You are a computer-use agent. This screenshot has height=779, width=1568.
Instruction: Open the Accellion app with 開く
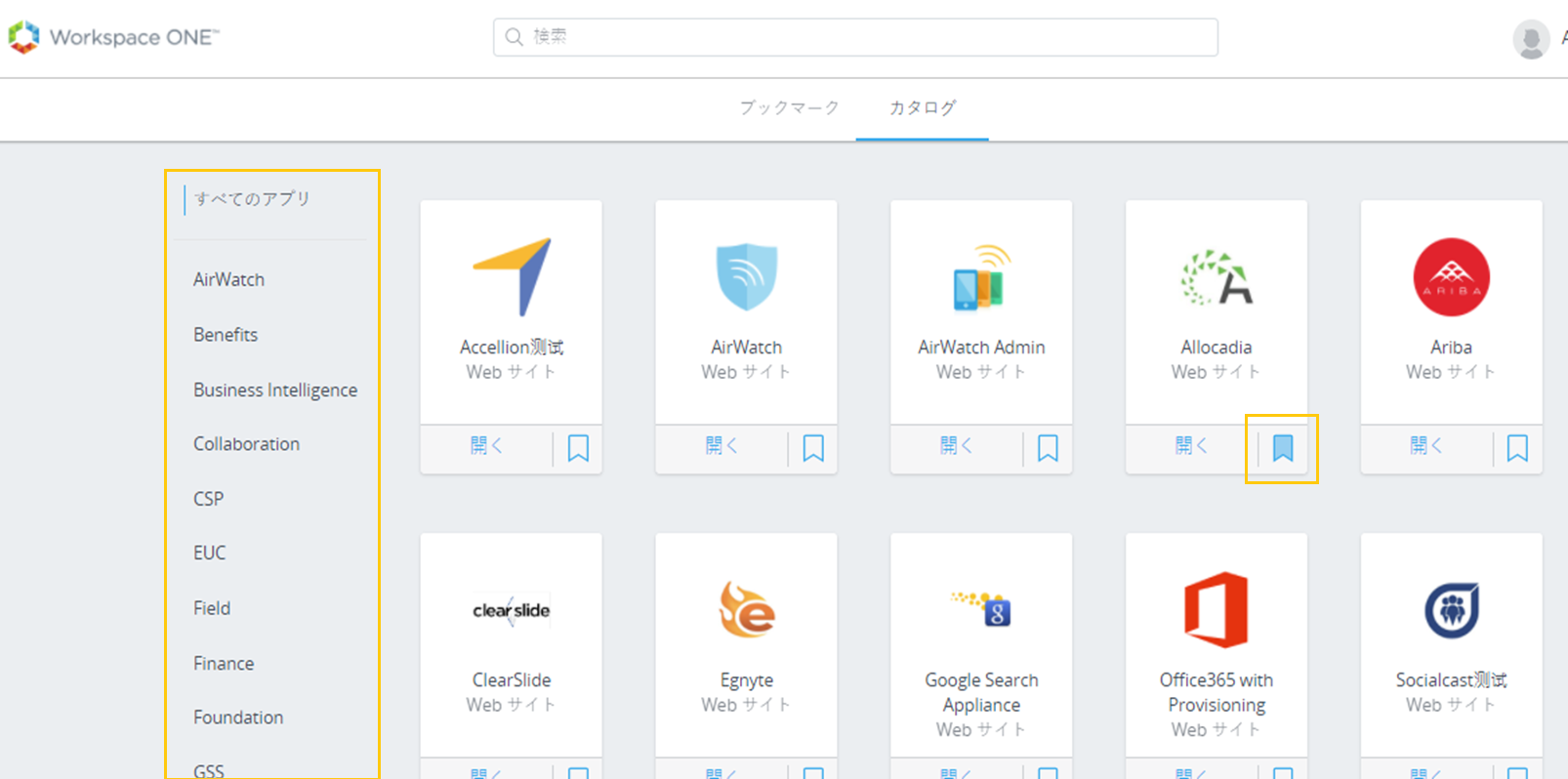486,446
